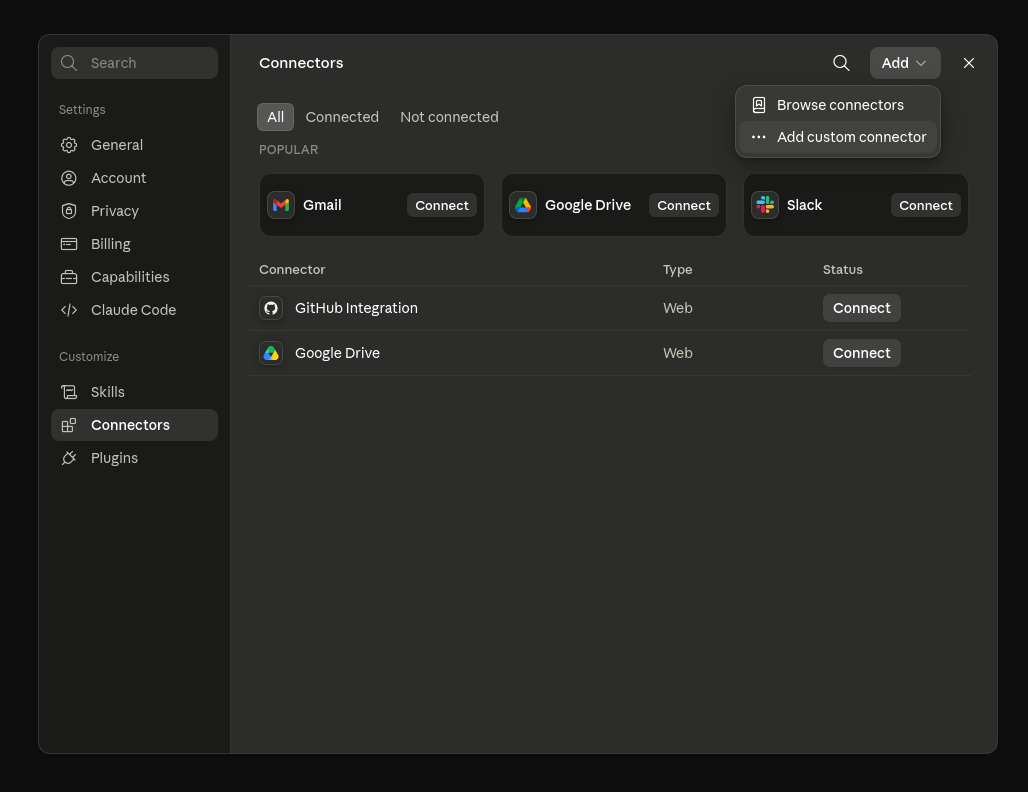1028x792 pixels.
Task: Open Billing settings
Action: pos(134,244)
